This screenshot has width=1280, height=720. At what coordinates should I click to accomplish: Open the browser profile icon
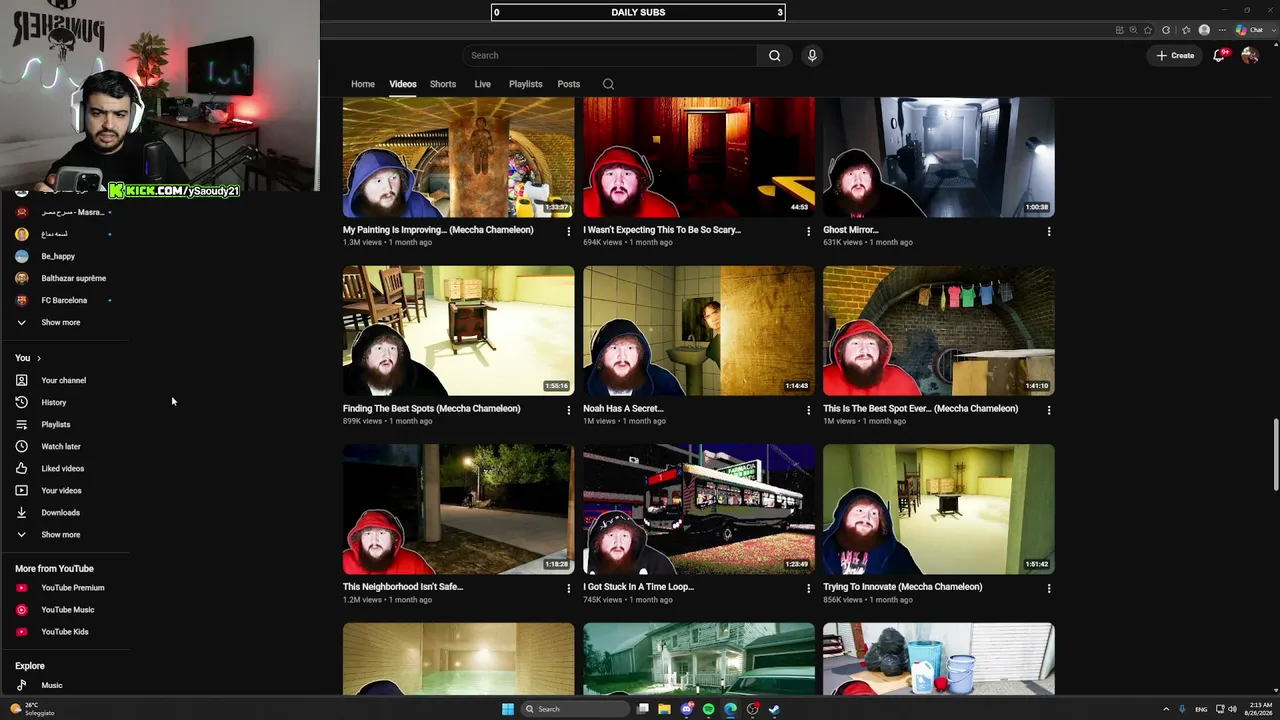[x=1204, y=30]
